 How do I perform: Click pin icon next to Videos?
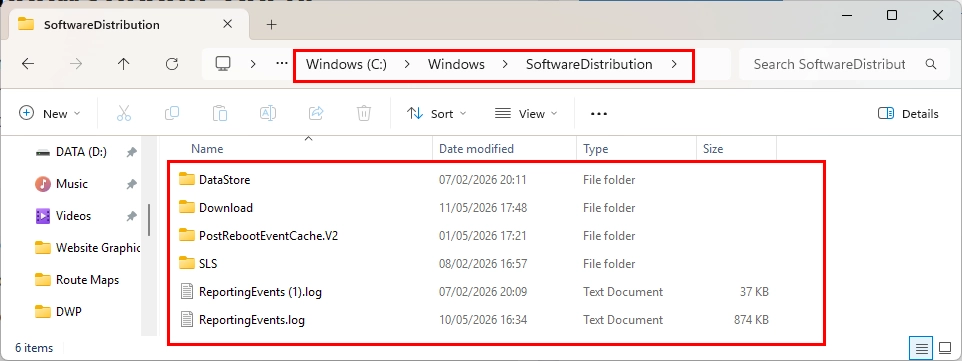tap(131, 216)
